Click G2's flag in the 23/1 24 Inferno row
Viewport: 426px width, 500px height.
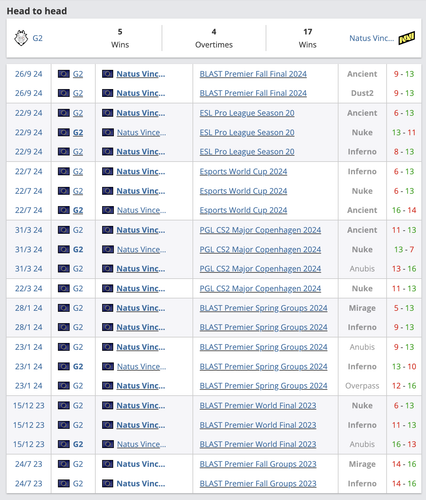pyautogui.click(x=64, y=366)
